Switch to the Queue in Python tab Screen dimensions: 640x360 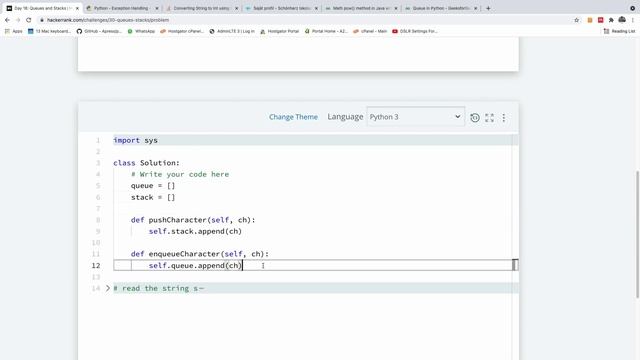click(x=441, y=8)
